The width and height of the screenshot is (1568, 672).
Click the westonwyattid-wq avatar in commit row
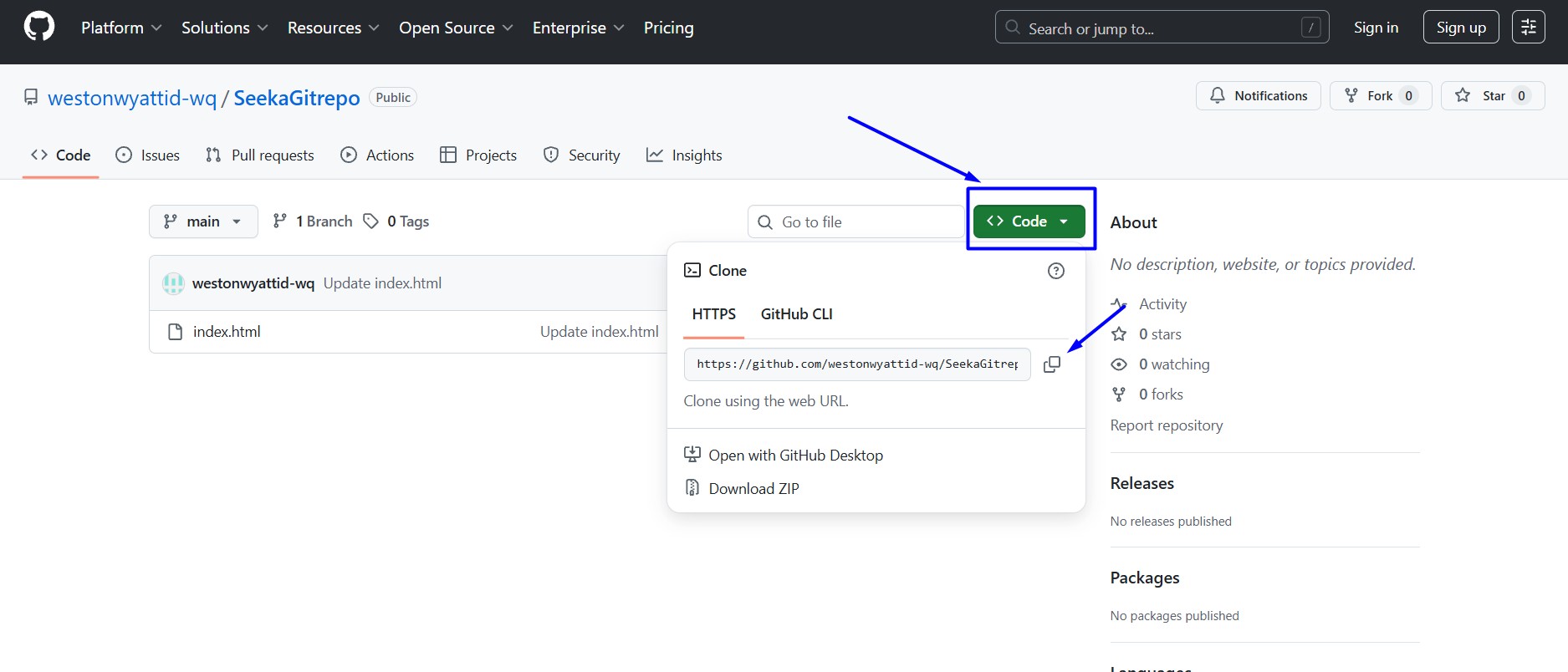click(173, 283)
